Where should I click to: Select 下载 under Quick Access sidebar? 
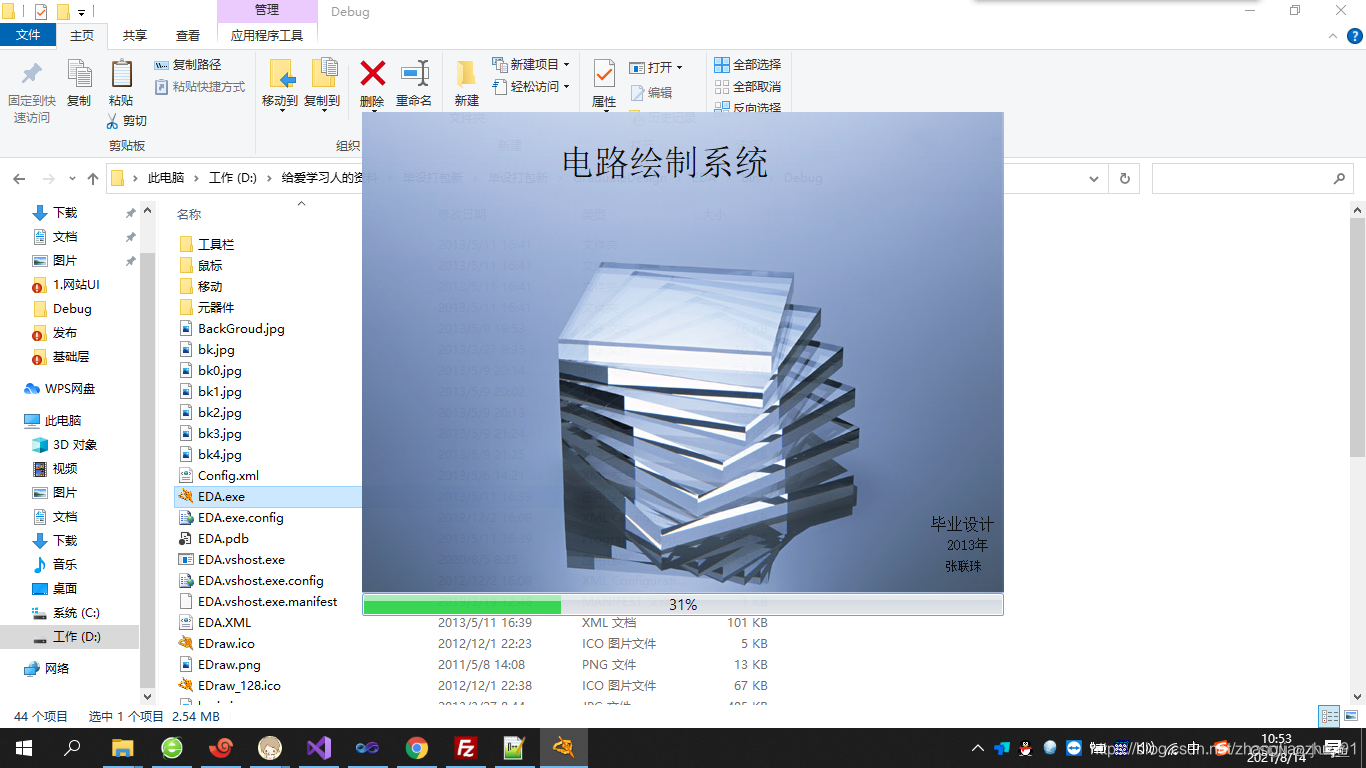coord(65,212)
